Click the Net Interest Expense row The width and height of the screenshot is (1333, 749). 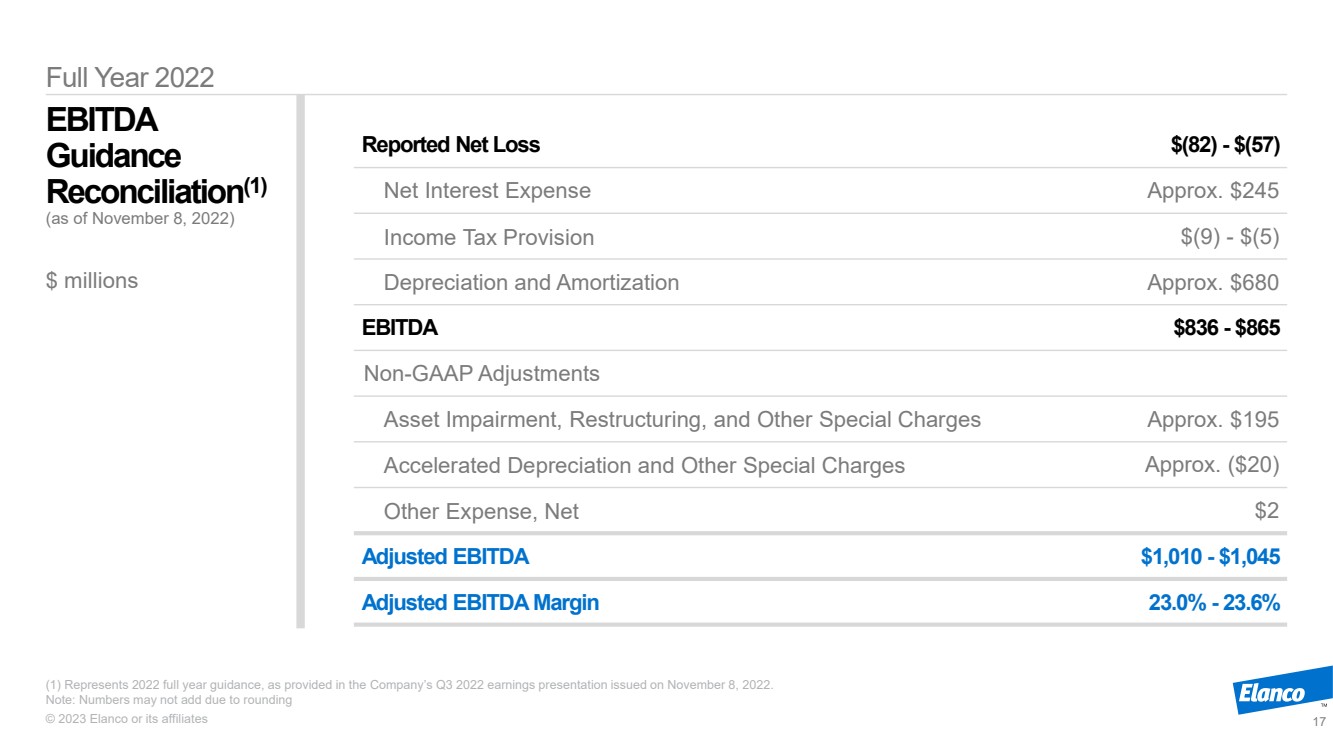point(820,190)
